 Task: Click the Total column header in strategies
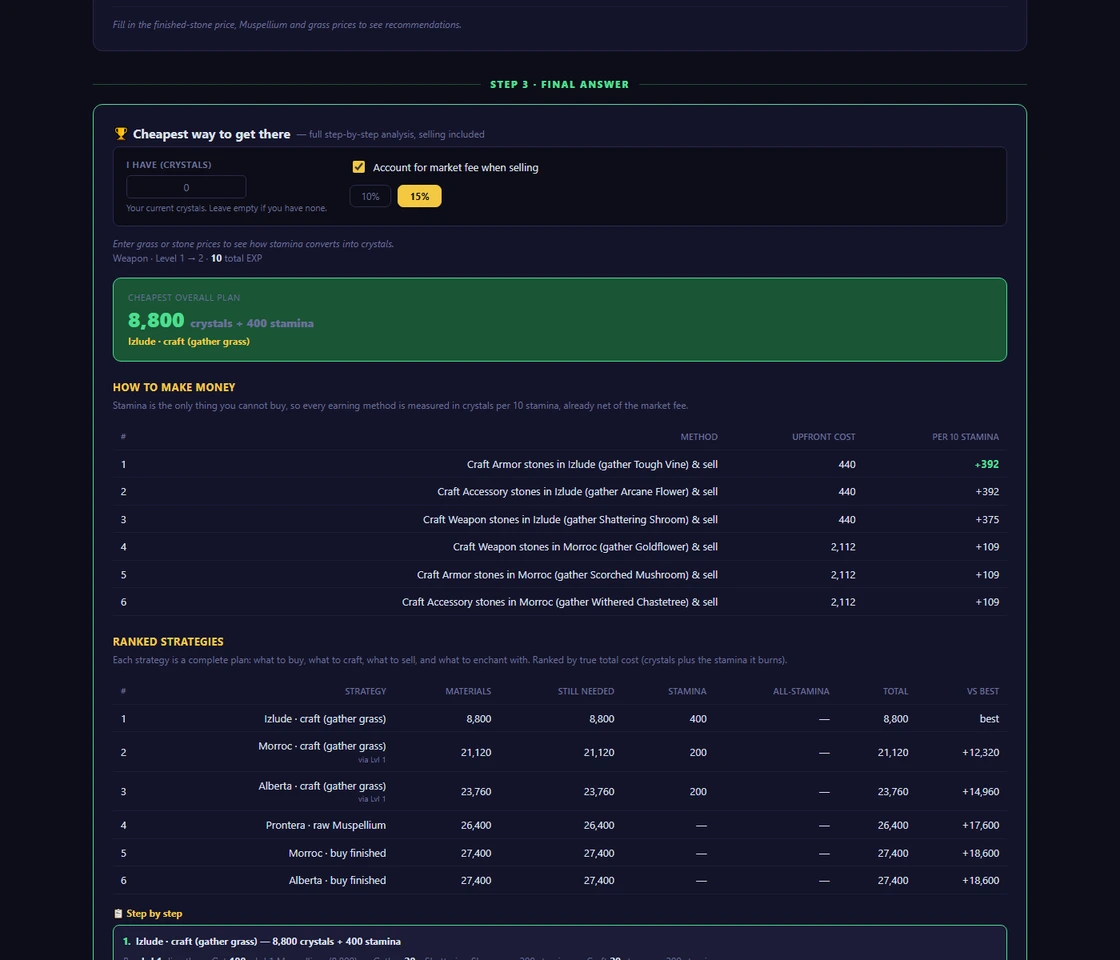point(895,691)
